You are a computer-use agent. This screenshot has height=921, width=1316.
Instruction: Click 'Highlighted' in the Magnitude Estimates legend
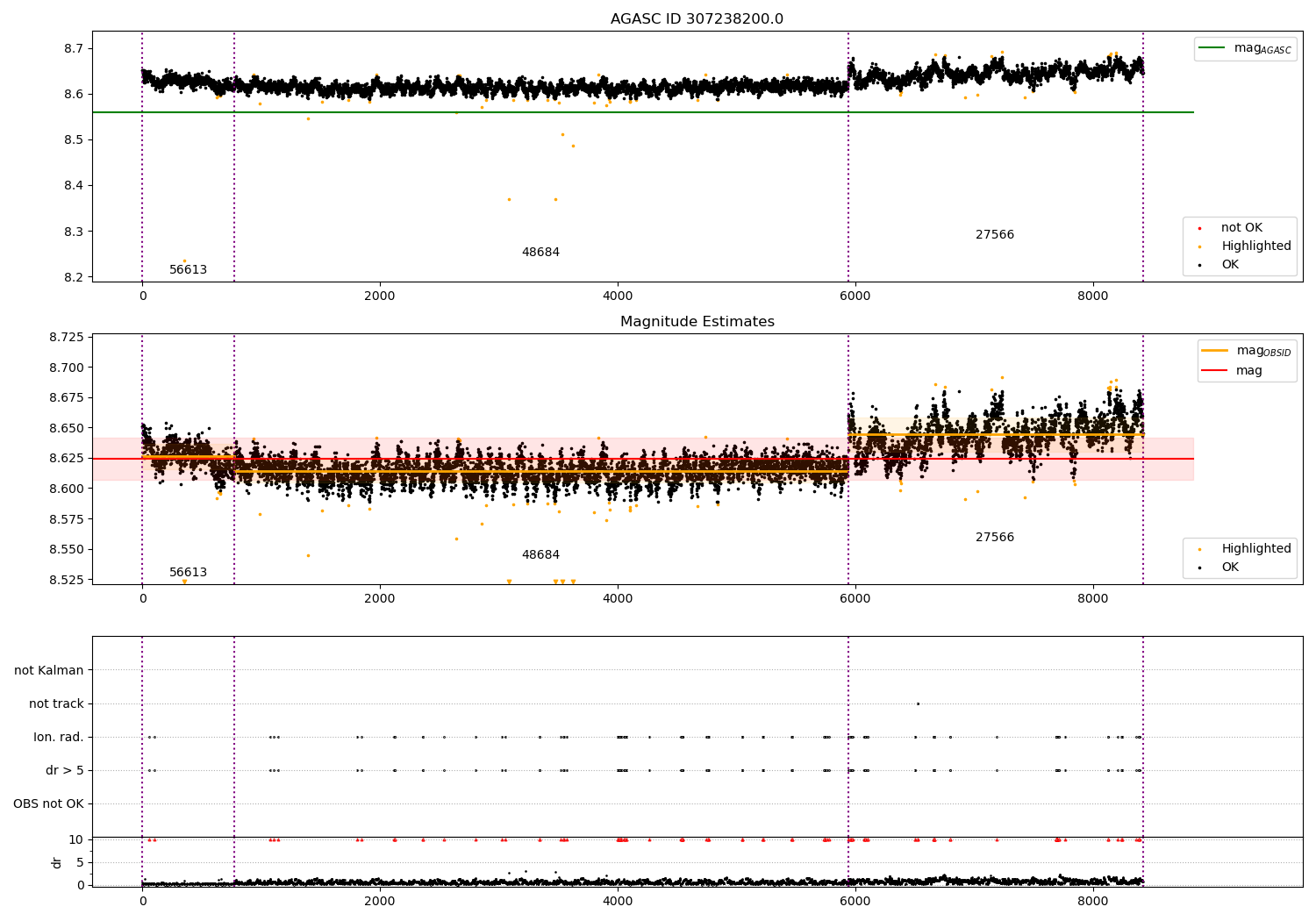(x=1256, y=549)
